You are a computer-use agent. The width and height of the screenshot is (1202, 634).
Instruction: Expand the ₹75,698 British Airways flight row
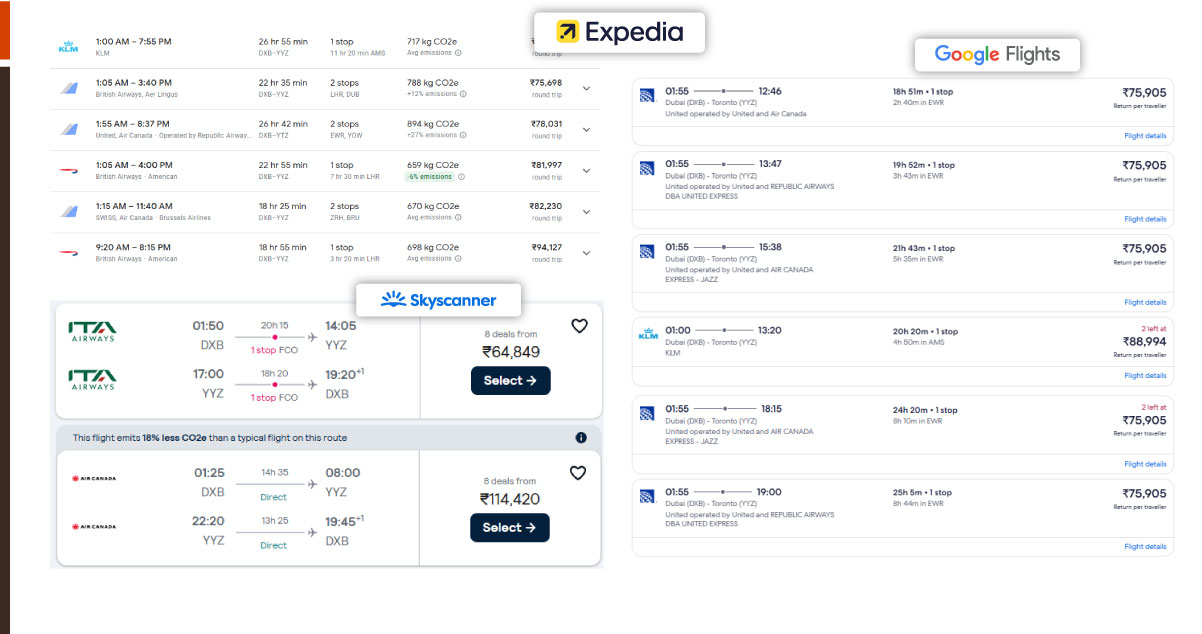(586, 88)
